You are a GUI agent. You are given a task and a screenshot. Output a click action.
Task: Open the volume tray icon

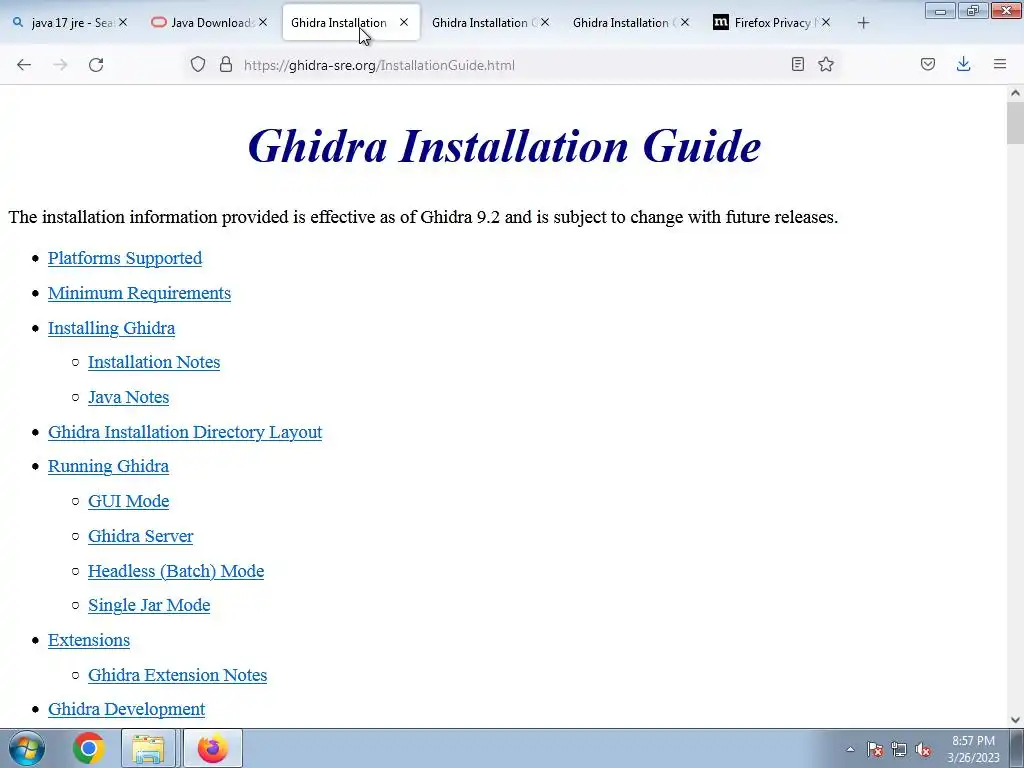point(923,749)
